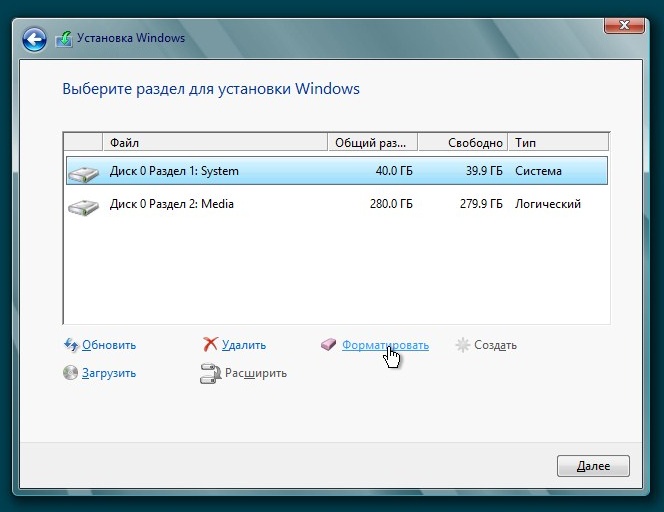664x512 pixels.
Task: Click the eraser icon beside Форматировать
Action: [x=329, y=345]
